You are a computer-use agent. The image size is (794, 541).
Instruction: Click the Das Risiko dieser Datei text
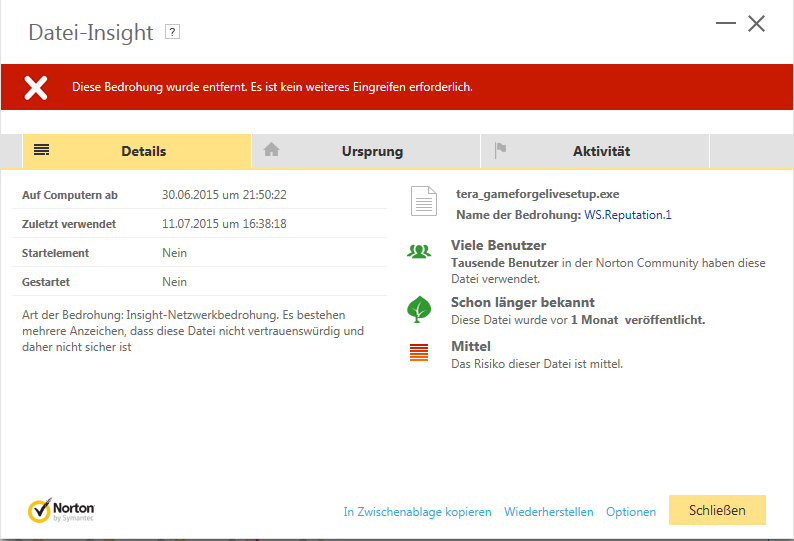click(537, 364)
